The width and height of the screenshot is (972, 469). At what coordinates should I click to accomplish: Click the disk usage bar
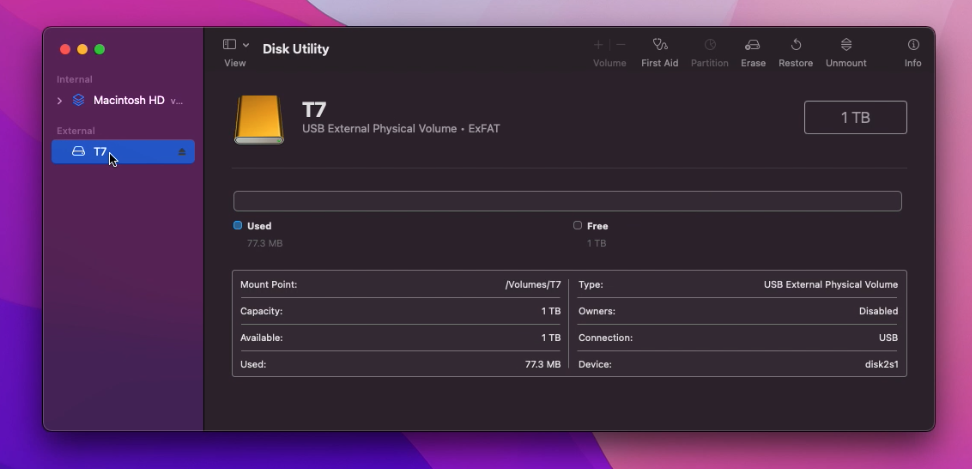click(567, 201)
